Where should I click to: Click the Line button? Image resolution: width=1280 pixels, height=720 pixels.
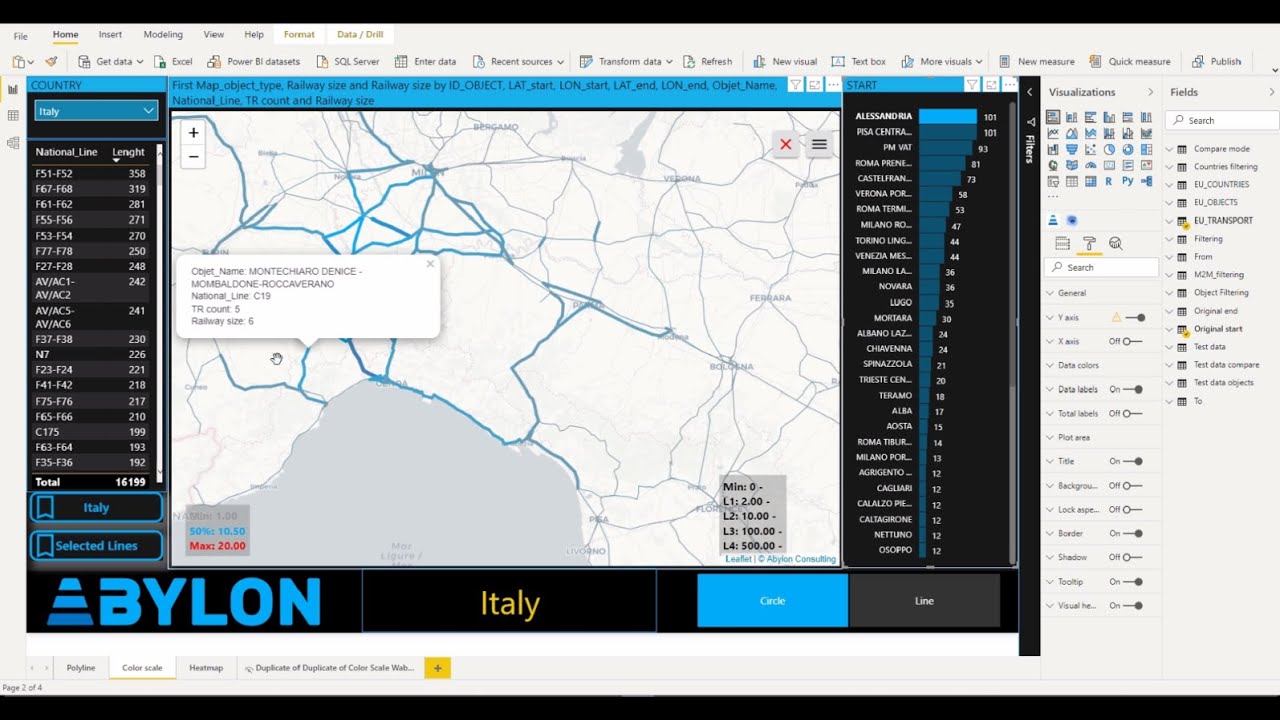tap(924, 600)
